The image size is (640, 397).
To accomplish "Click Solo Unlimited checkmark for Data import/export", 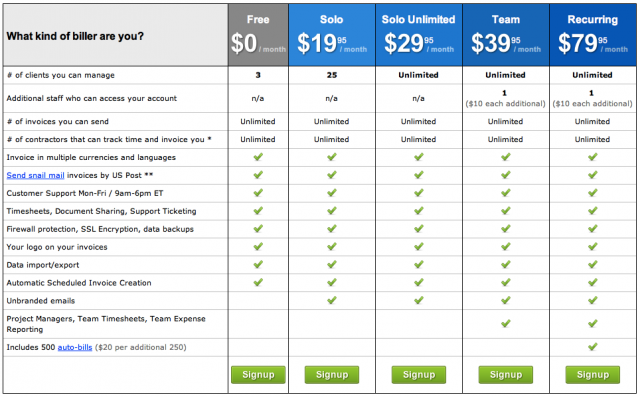I will tap(419, 264).
